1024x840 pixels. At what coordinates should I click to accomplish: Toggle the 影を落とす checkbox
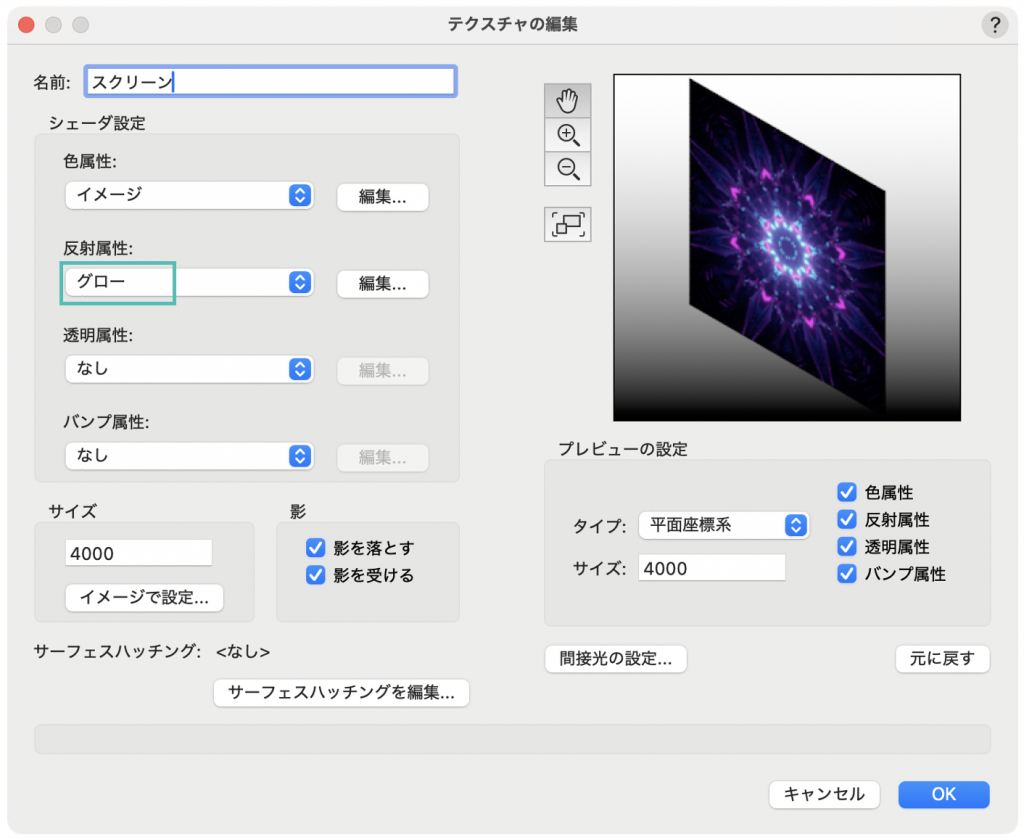coord(315,547)
